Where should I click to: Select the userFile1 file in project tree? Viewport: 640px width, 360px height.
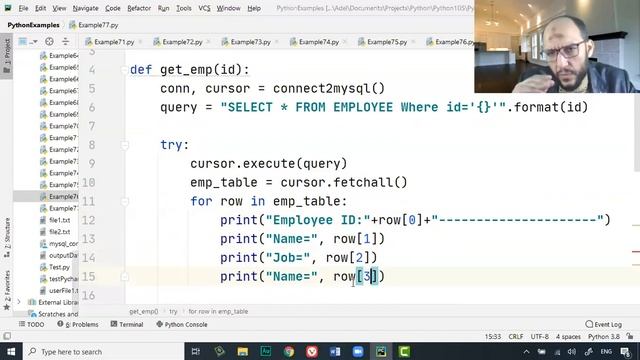pyautogui.click(x=58, y=291)
